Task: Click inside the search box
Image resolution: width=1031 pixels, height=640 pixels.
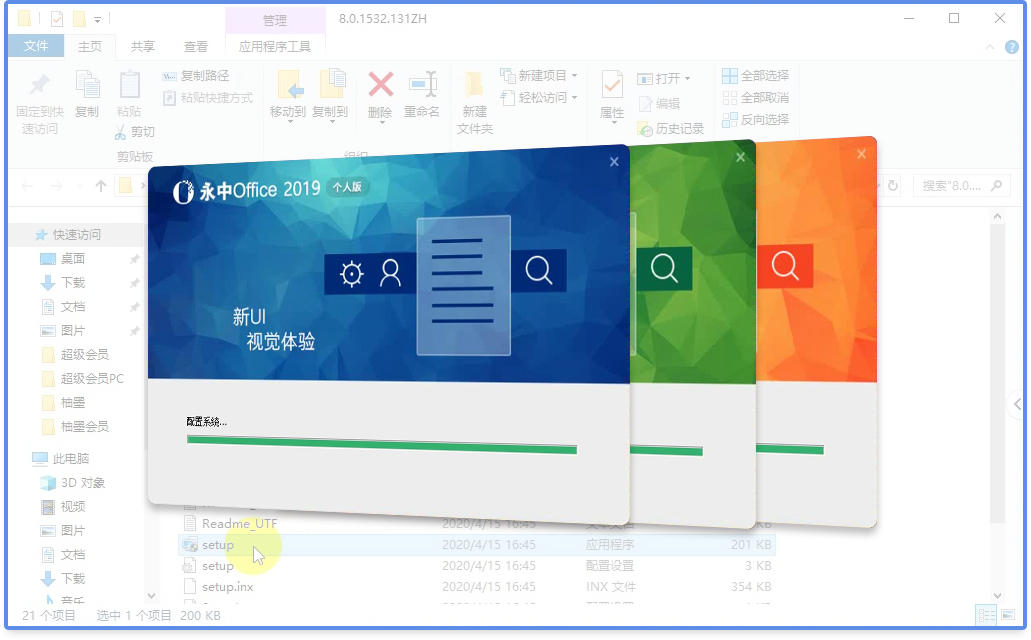Action: 955,185
